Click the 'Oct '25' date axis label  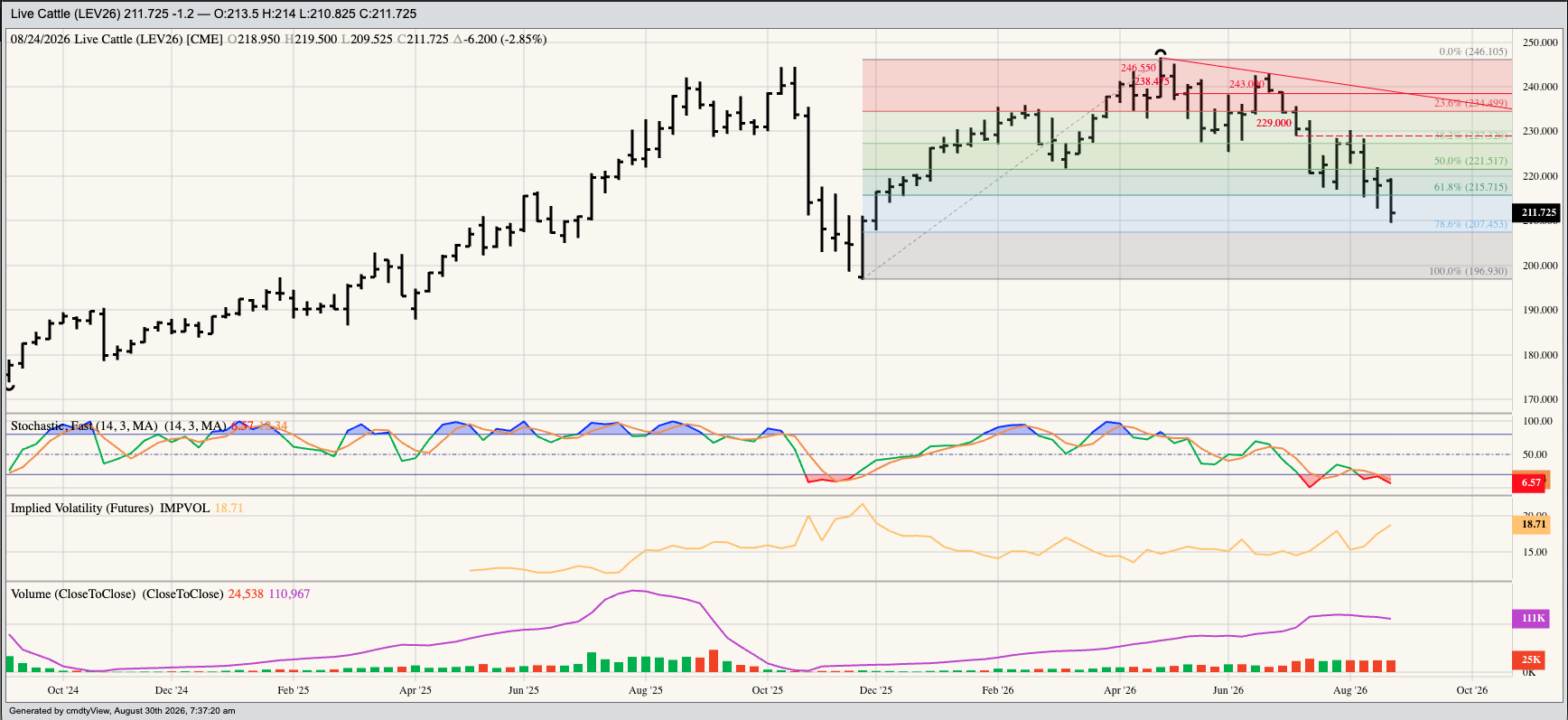(x=768, y=690)
